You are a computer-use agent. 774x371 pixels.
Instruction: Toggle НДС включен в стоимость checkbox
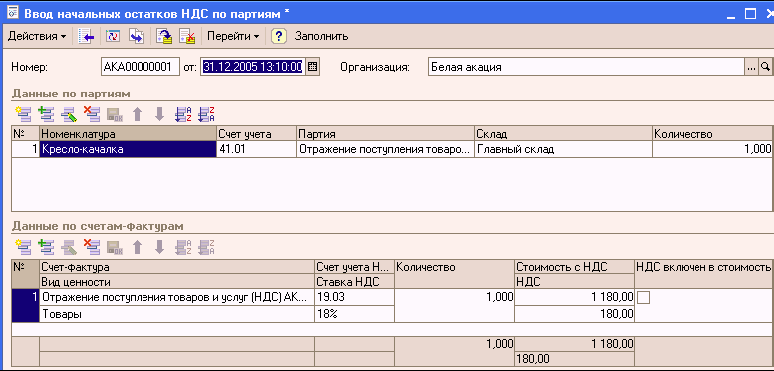point(644,297)
